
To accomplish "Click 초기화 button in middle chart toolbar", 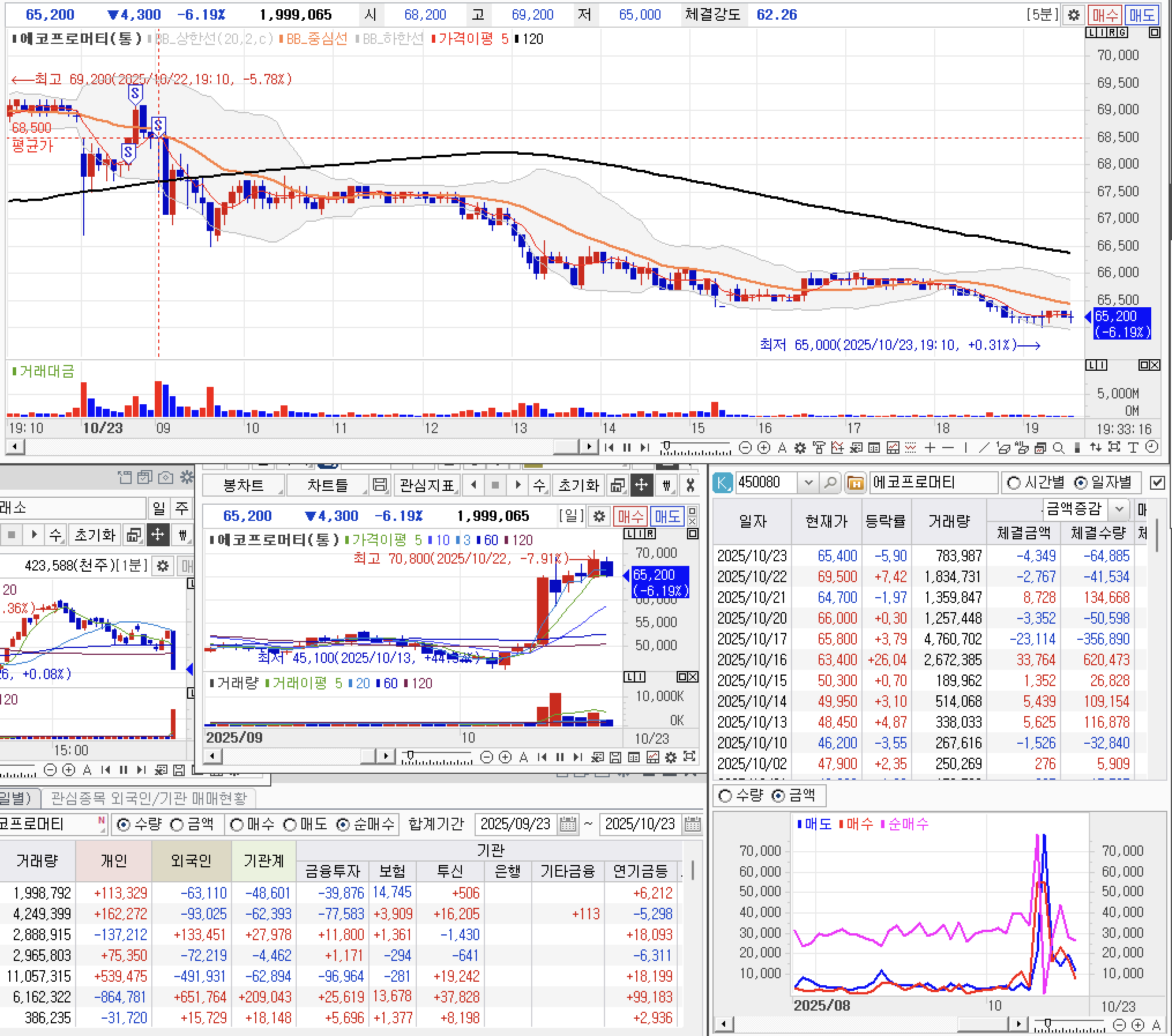I will [x=578, y=485].
